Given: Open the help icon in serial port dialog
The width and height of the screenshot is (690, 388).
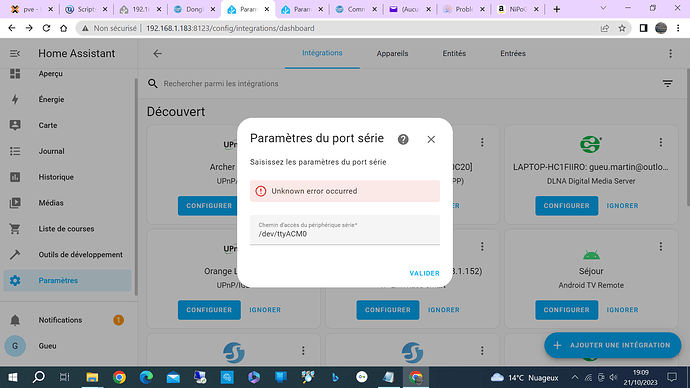Looking at the screenshot, I should tap(403, 139).
